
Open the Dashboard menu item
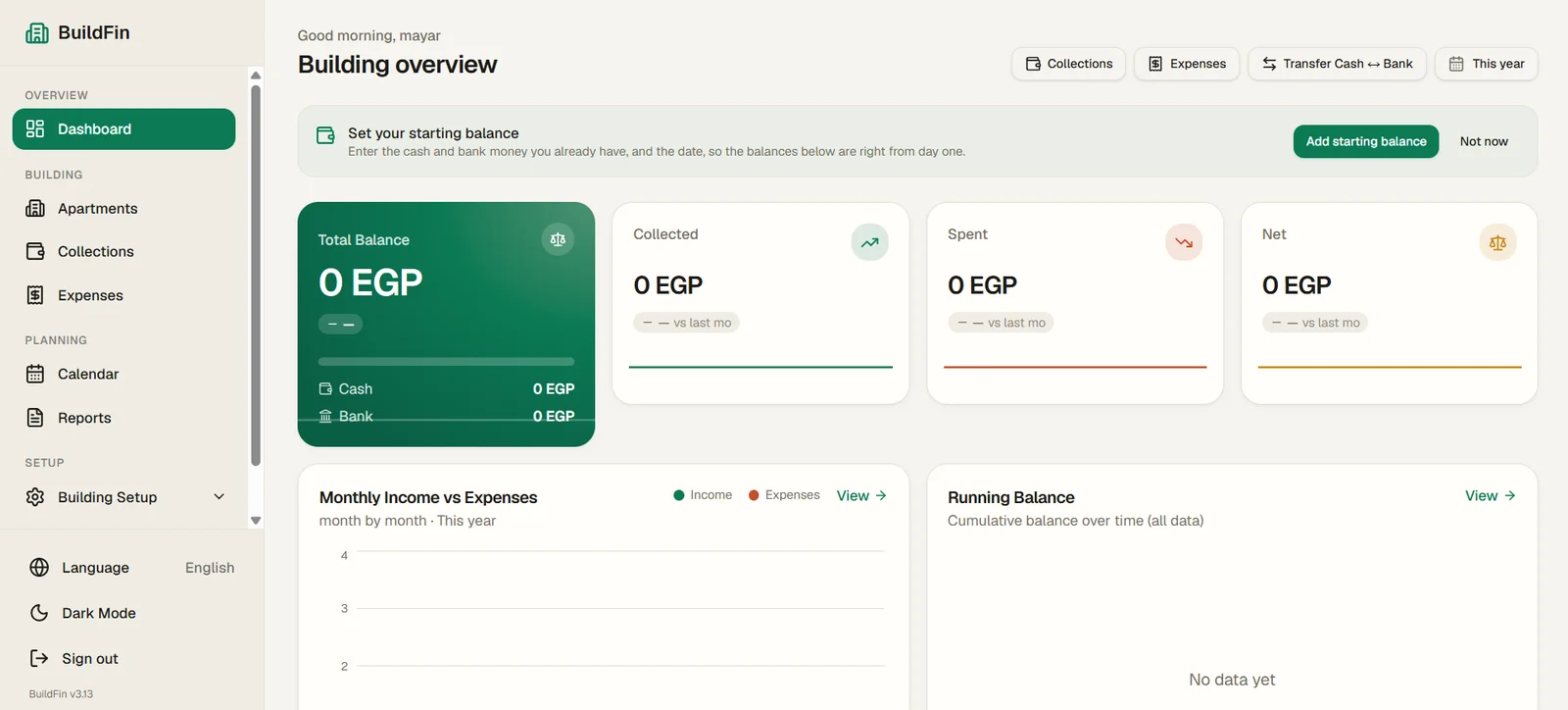point(123,129)
